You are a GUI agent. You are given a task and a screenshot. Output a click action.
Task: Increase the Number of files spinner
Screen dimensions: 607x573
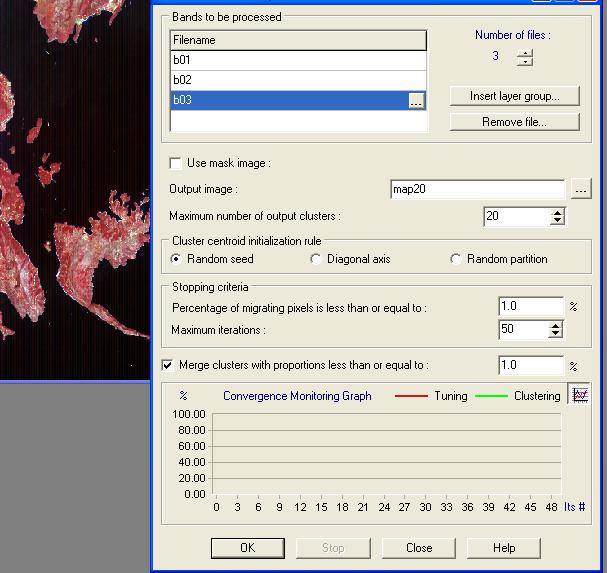(x=525, y=53)
